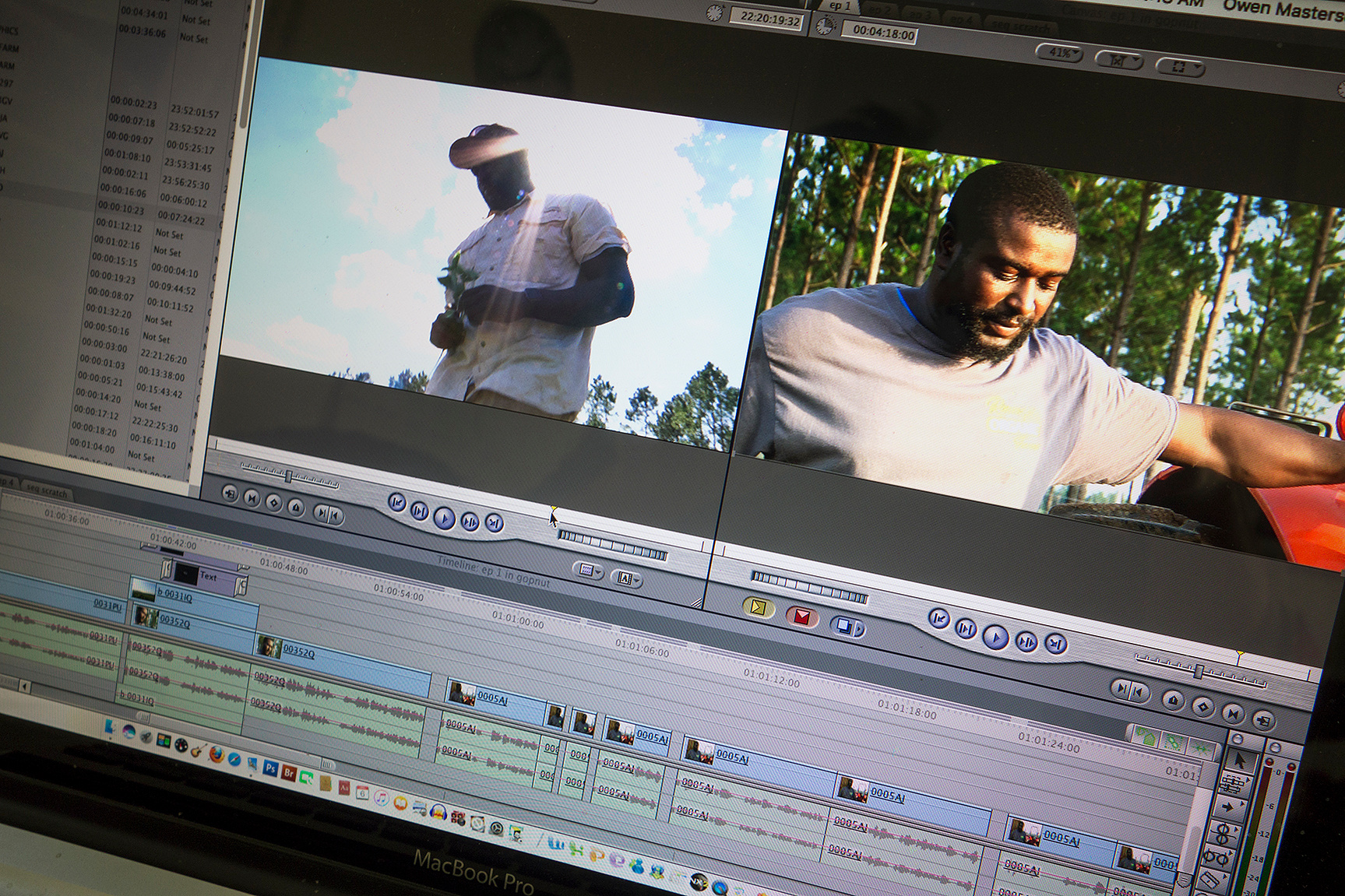The width and height of the screenshot is (1345, 896).
Task: Click the yellow Insert edit button
Action: pyautogui.click(x=757, y=607)
